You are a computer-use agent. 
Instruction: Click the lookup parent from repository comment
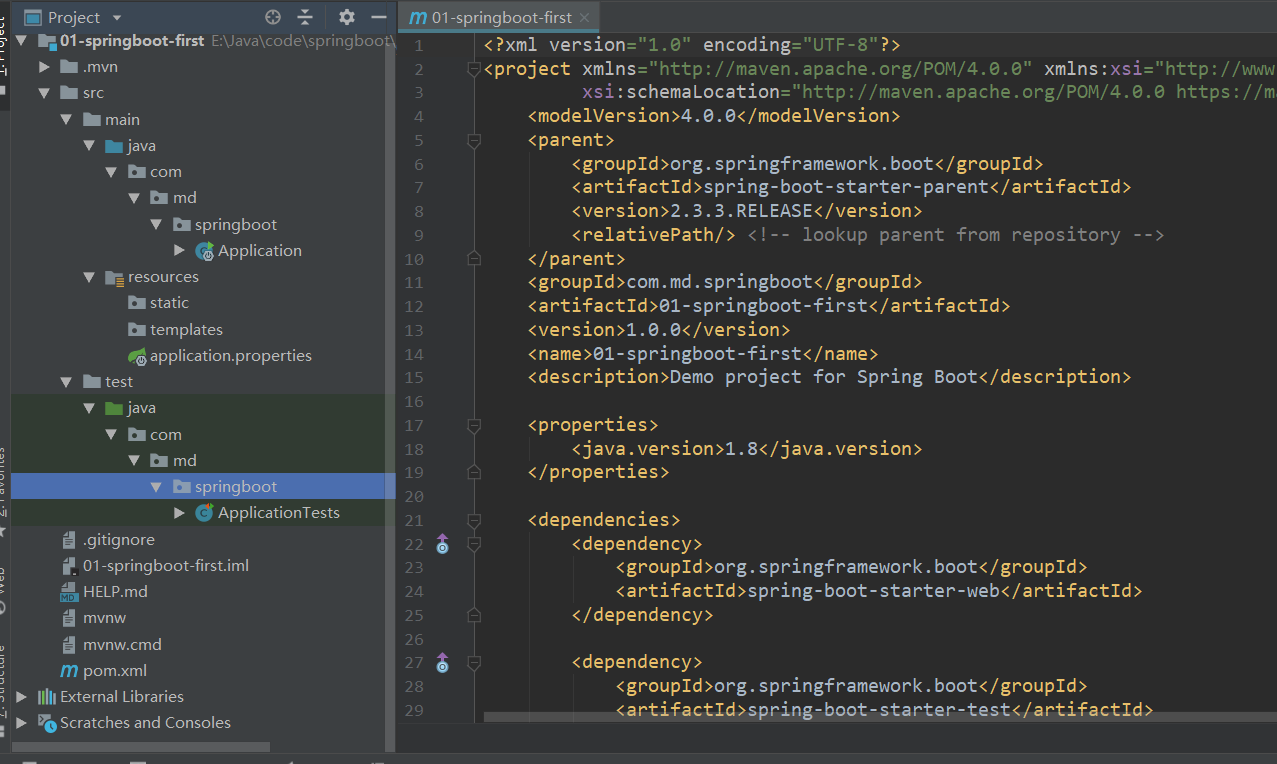pyautogui.click(x=956, y=235)
